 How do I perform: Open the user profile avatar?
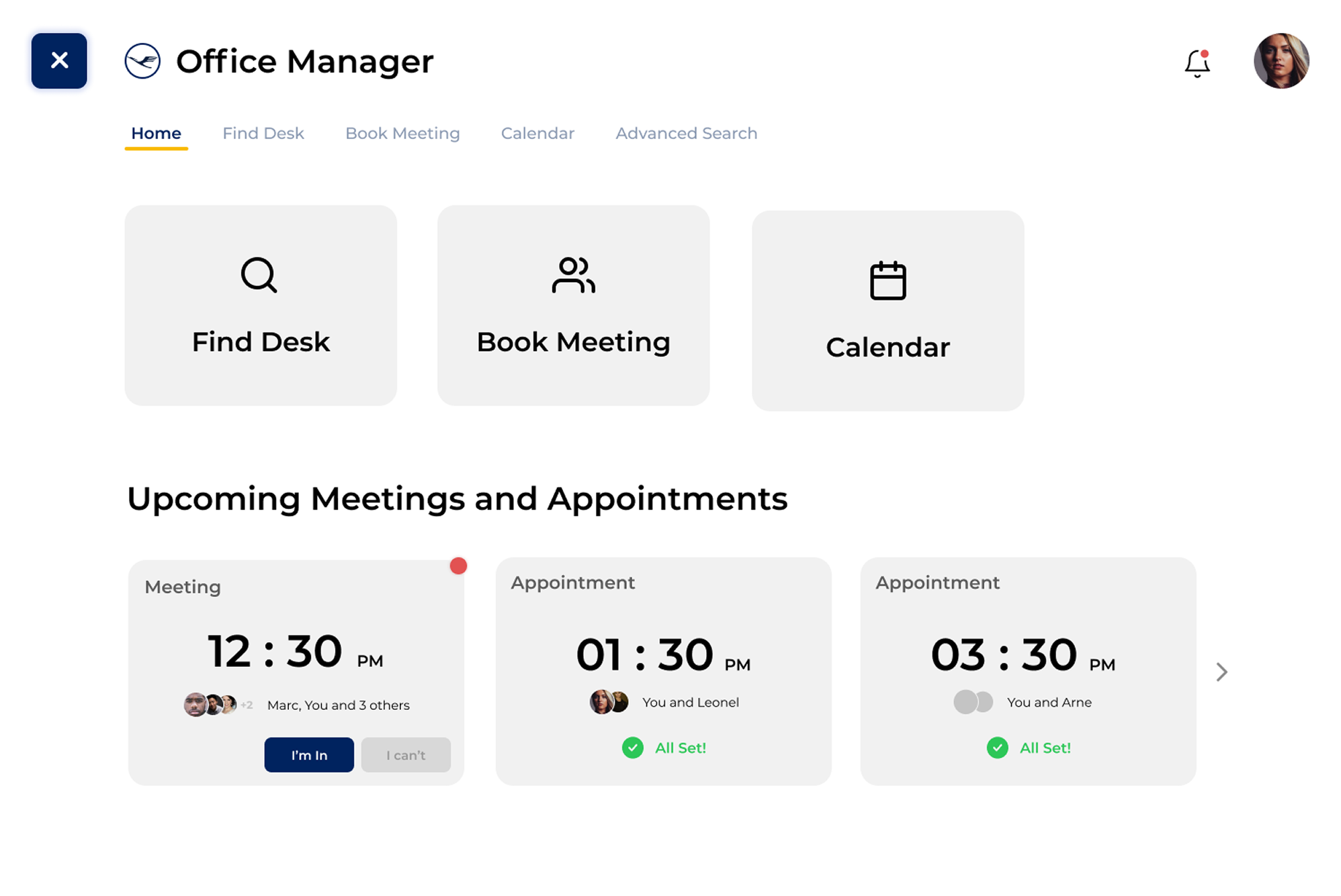pos(1281,61)
